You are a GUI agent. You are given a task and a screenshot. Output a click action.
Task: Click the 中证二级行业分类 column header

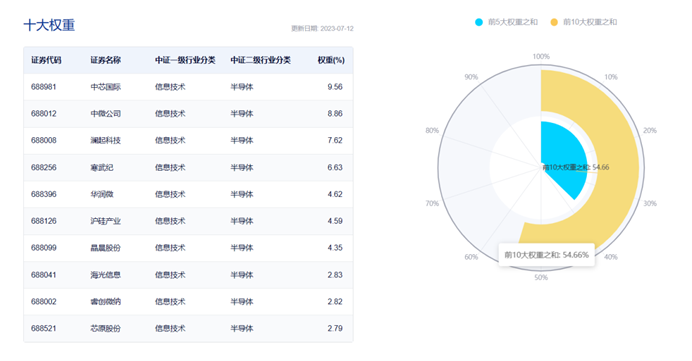pyautogui.click(x=260, y=60)
